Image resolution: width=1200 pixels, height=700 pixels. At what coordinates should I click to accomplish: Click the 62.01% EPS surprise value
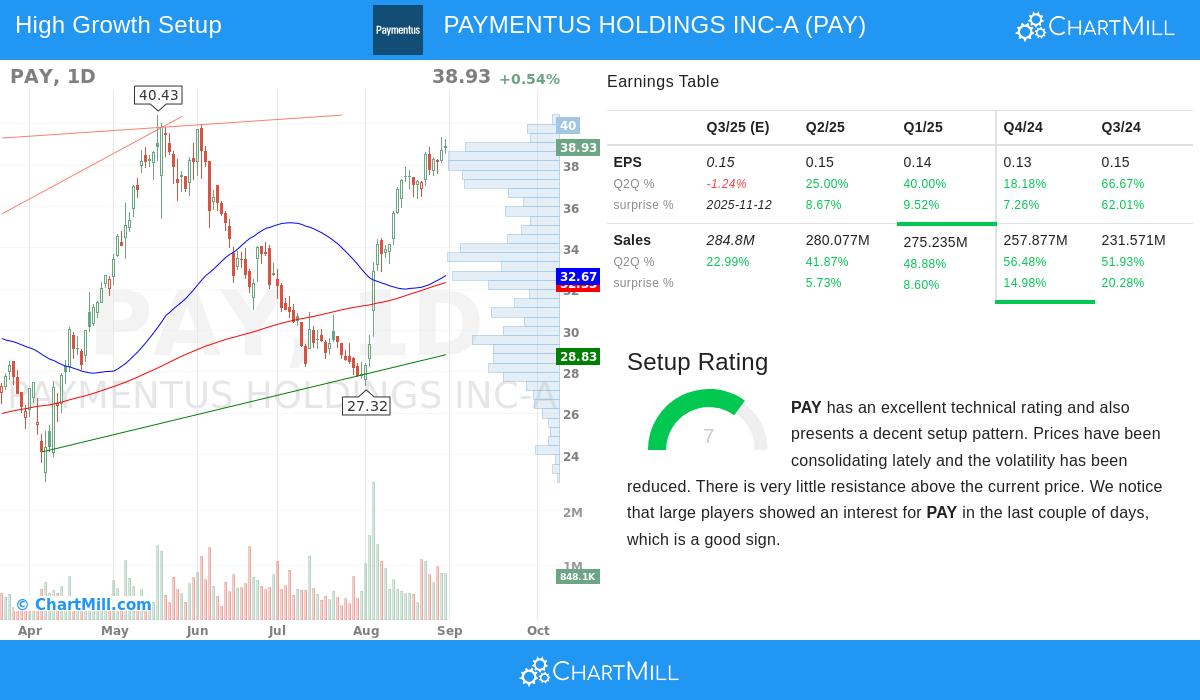tap(1123, 205)
